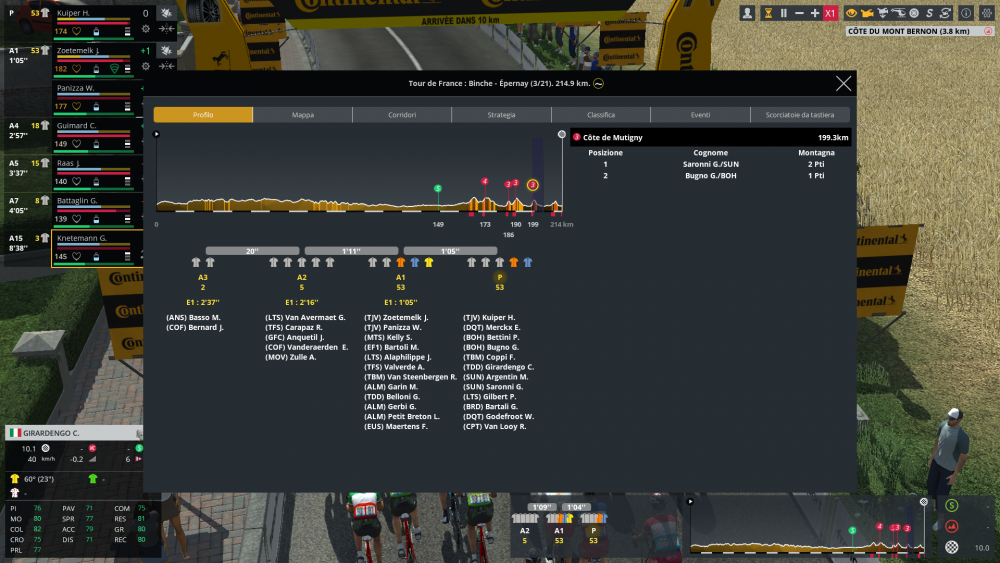Open the Strategia tab
1000x563 pixels.
point(501,115)
